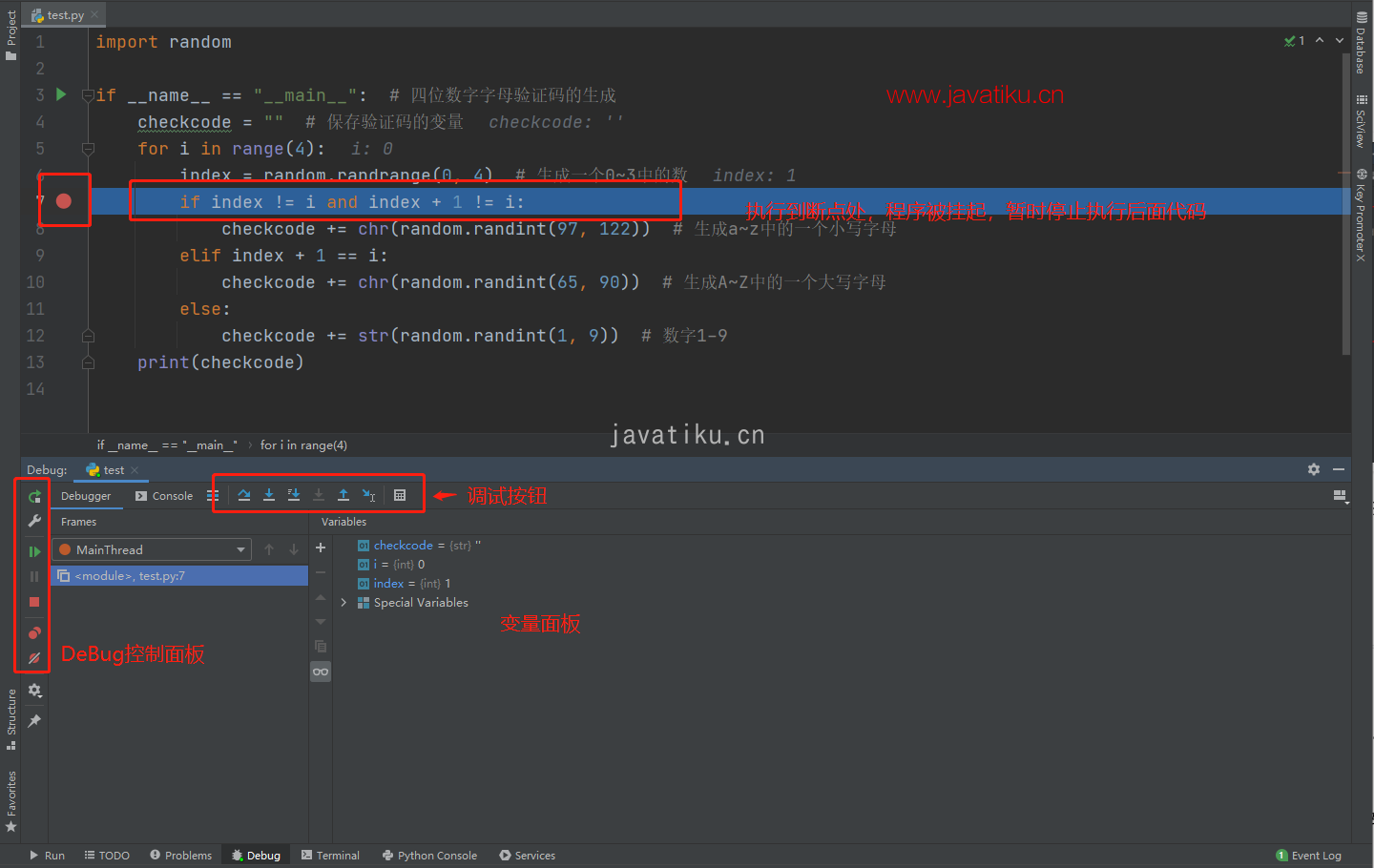The image size is (1374, 868).
Task: Expand the Special Variables node
Action: coord(343,603)
